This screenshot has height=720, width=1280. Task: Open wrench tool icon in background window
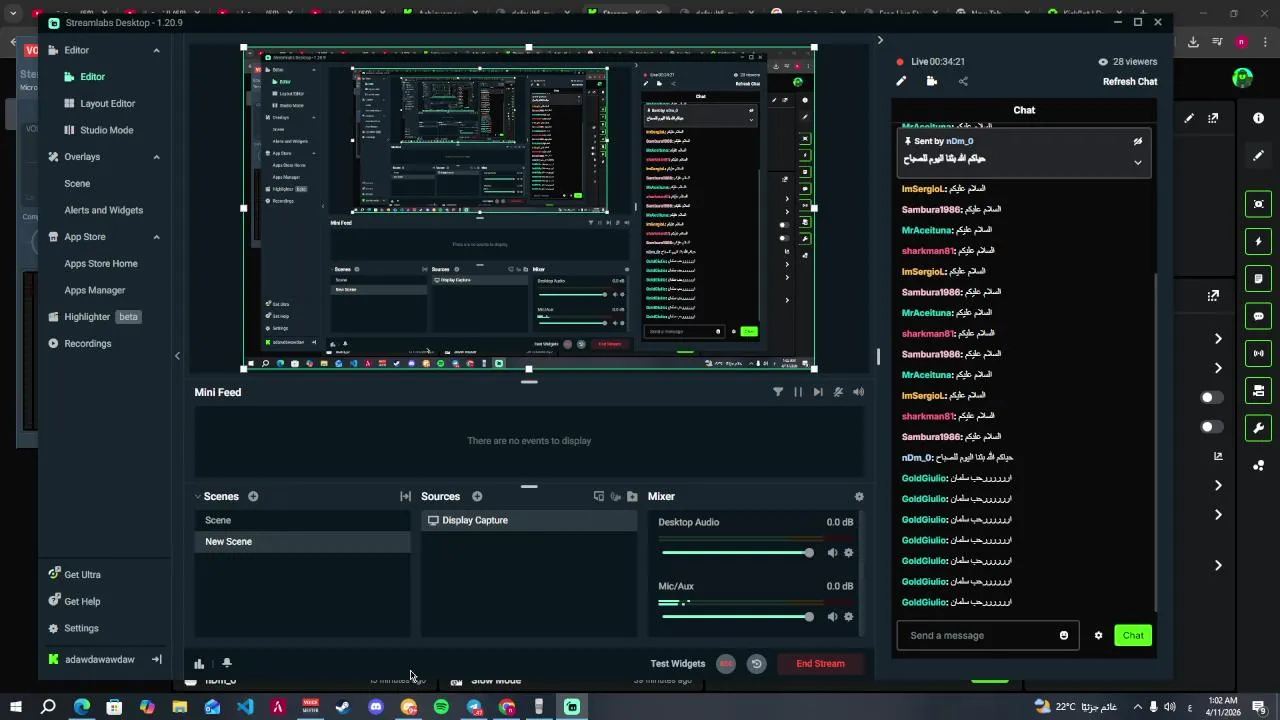coord(1258,428)
